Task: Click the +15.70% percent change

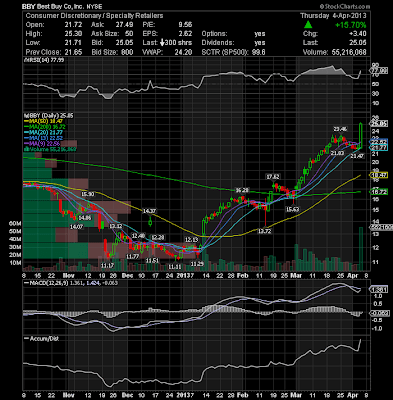Action: point(351,25)
